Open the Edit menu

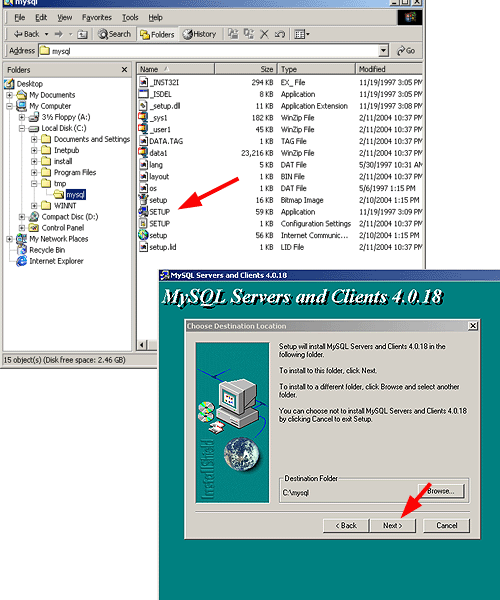41,18
